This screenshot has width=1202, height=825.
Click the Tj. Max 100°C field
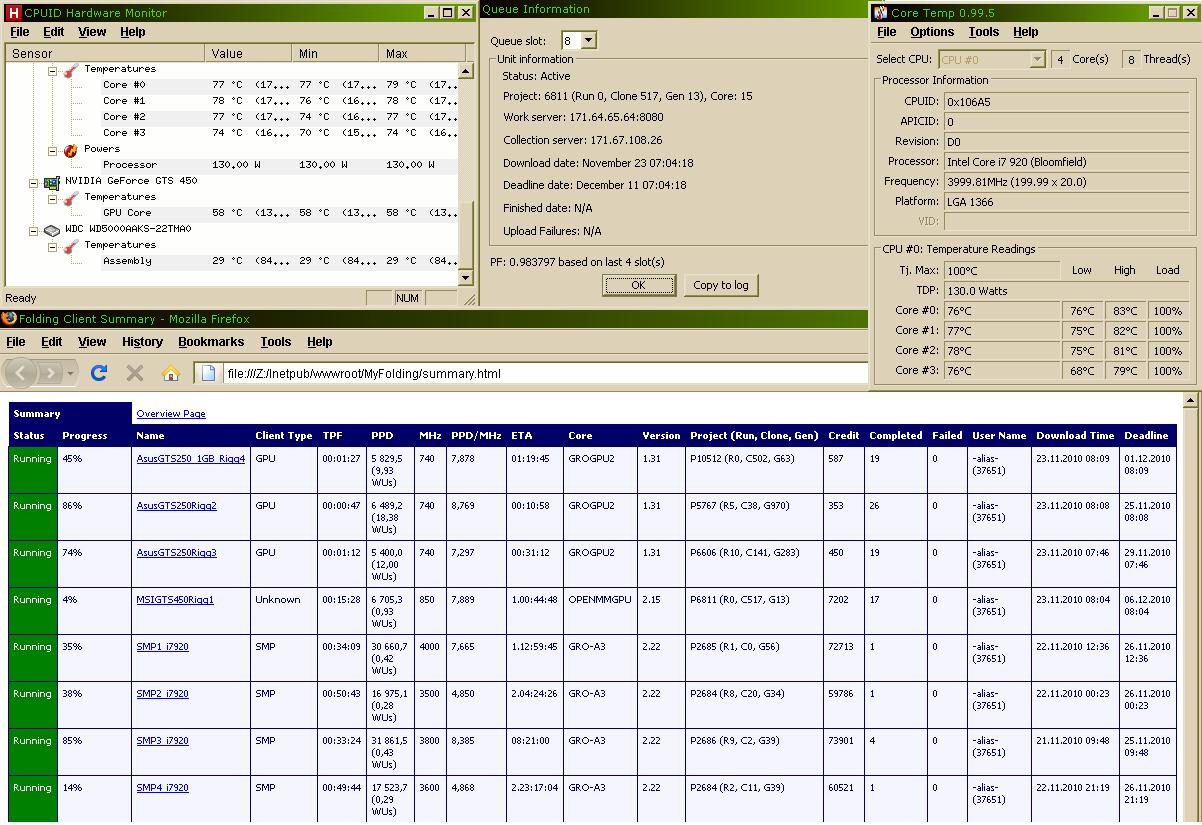point(1001,271)
